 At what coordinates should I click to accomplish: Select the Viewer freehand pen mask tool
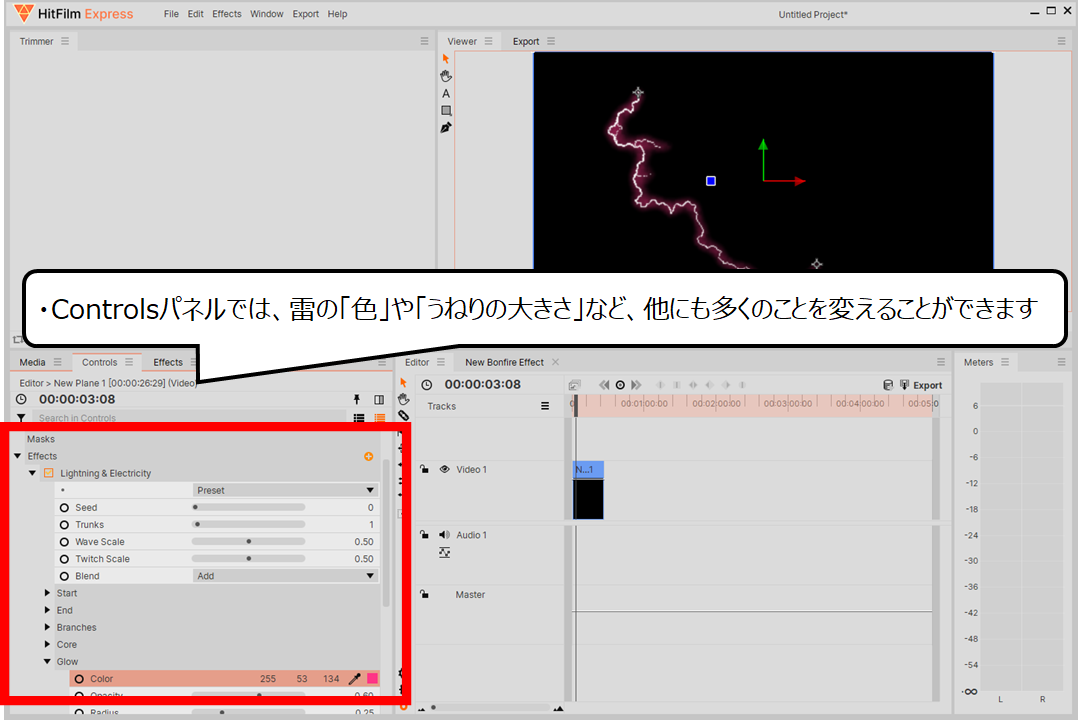pos(446,128)
